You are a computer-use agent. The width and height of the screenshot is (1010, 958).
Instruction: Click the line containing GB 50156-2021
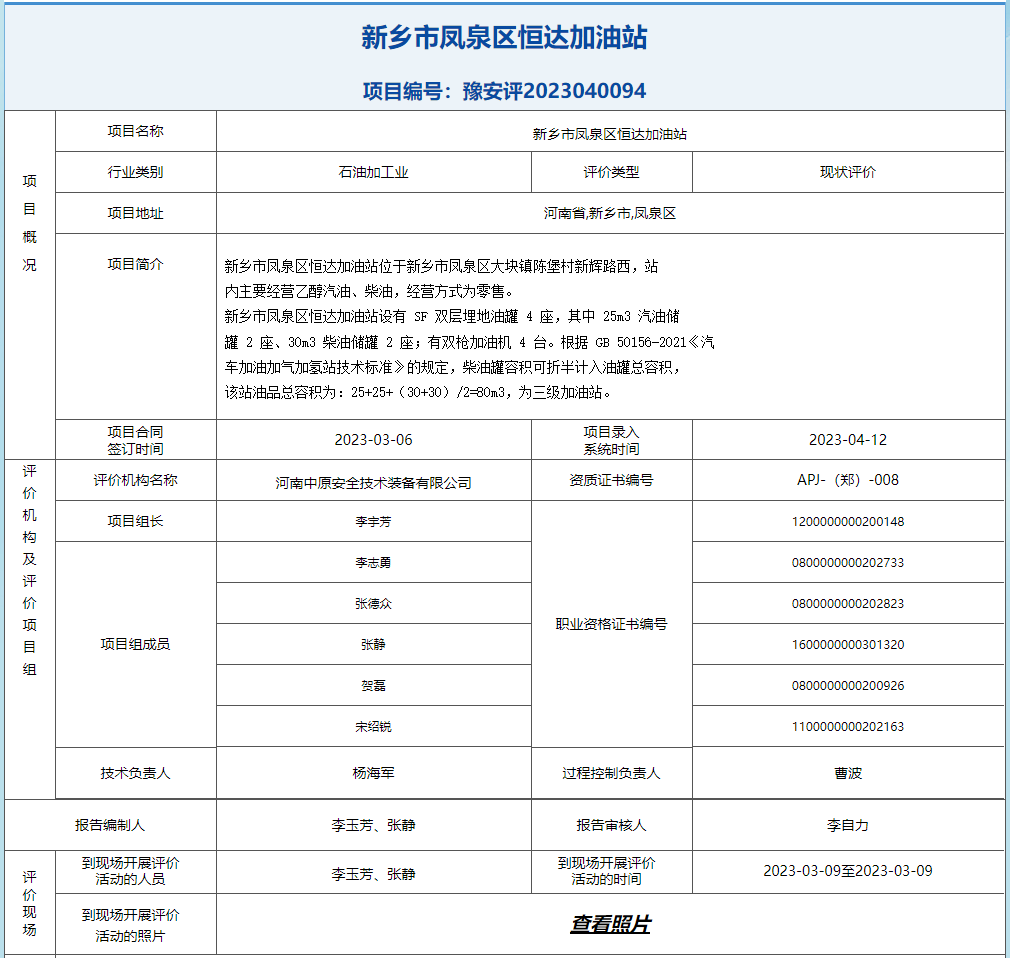tap(470, 342)
